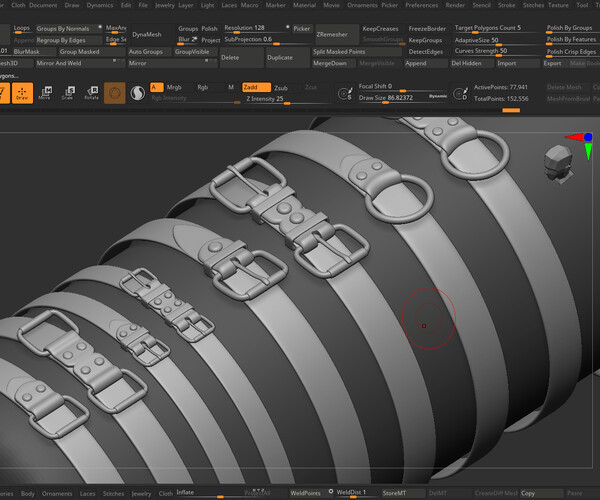Viewport: 600px width, 500px height.
Task: Activate the Draw mode icon
Action: point(22,93)
